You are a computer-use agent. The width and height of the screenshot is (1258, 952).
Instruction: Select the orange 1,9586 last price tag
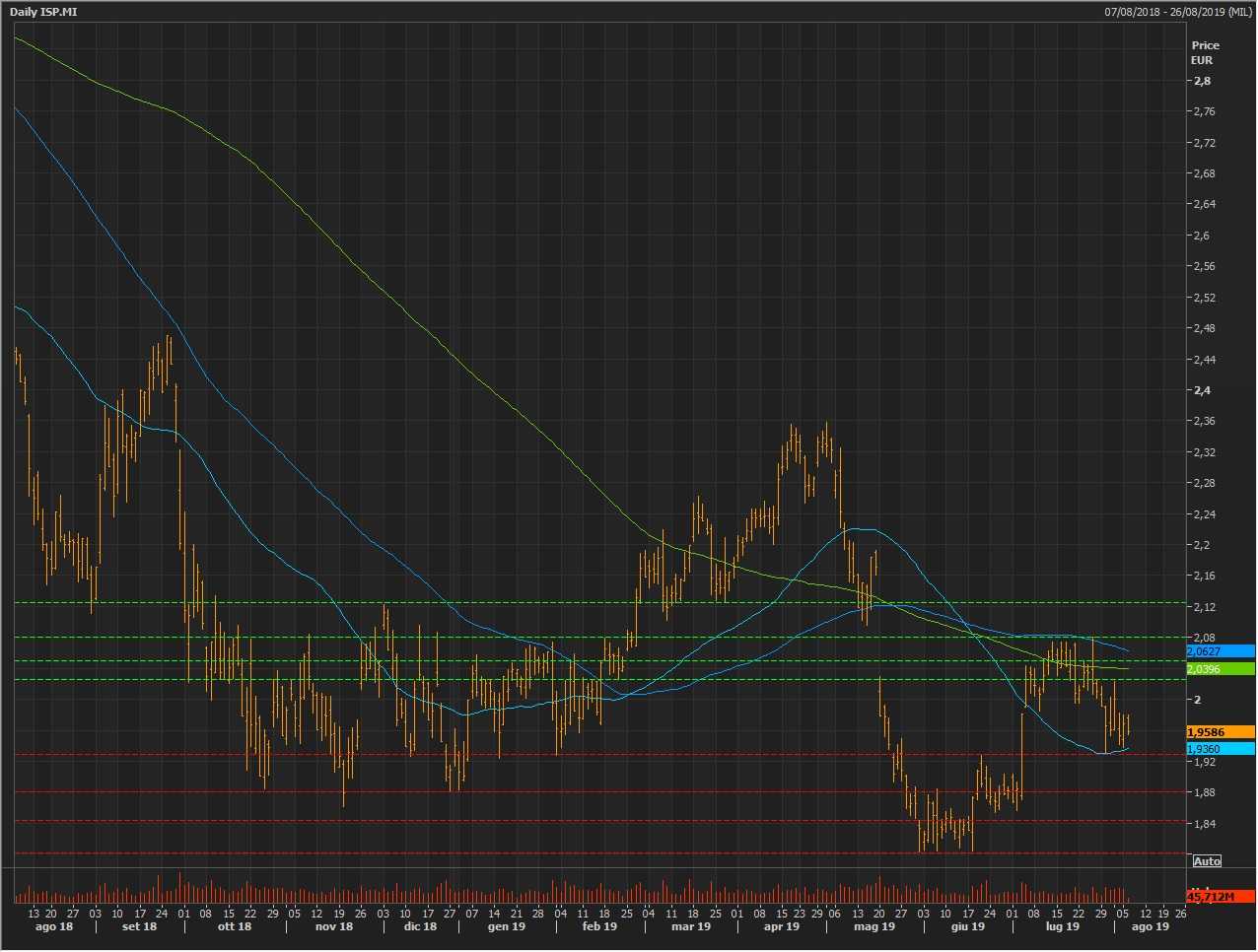[x=1220, y=732]
